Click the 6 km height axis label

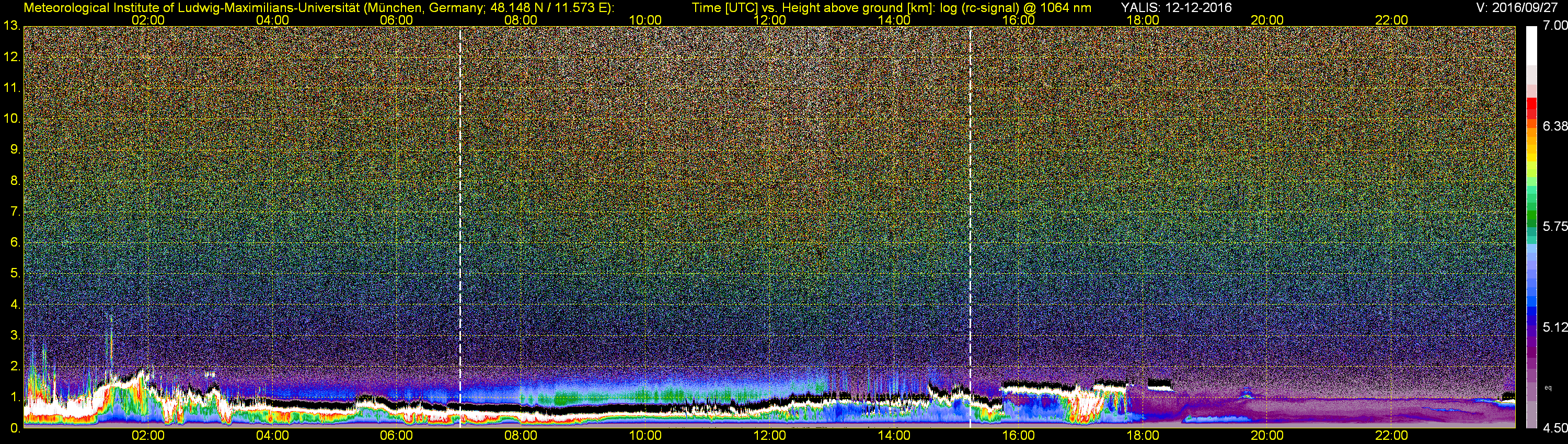click(15, 242)
